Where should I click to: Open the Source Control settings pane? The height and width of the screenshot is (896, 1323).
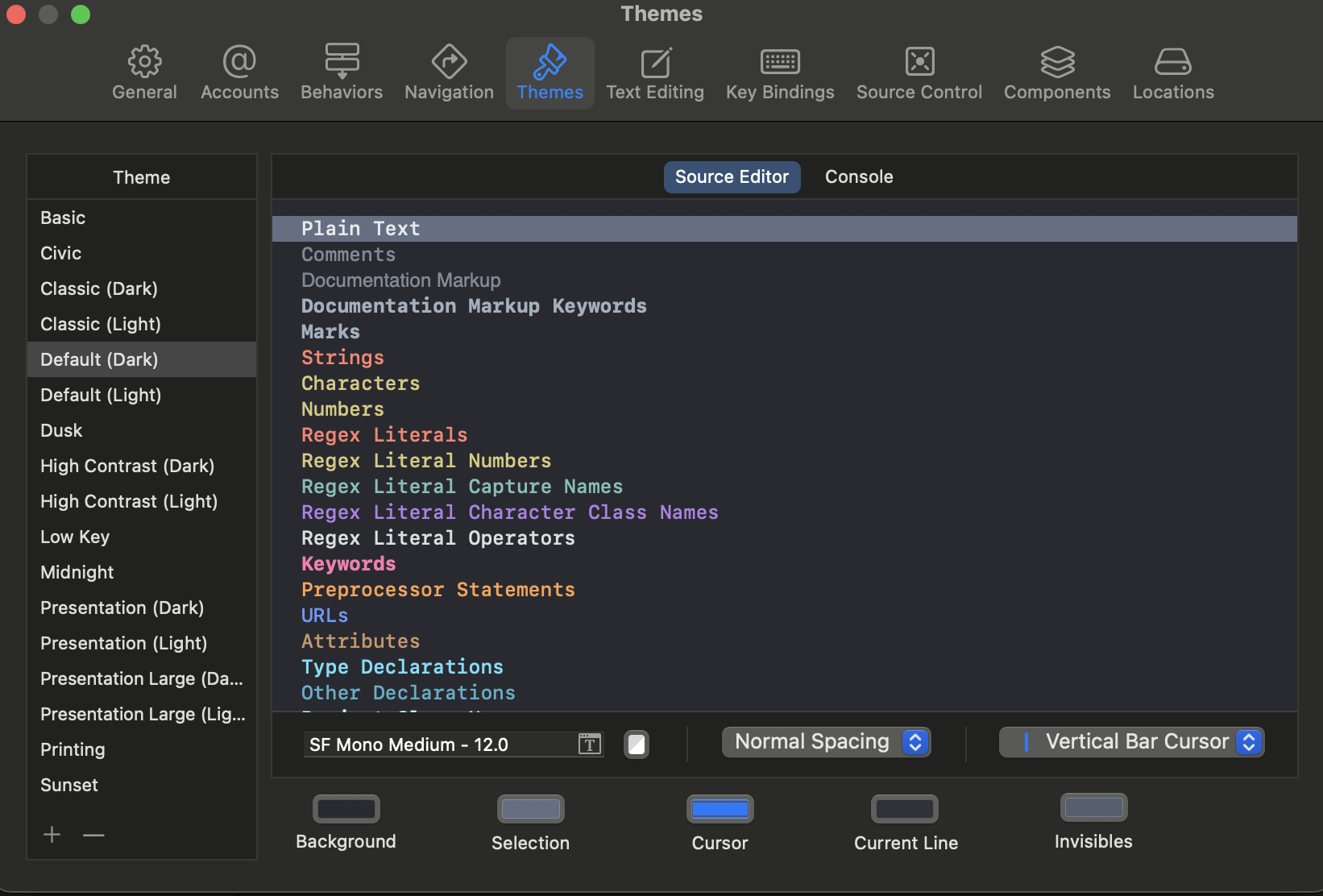tap(919, 73)
